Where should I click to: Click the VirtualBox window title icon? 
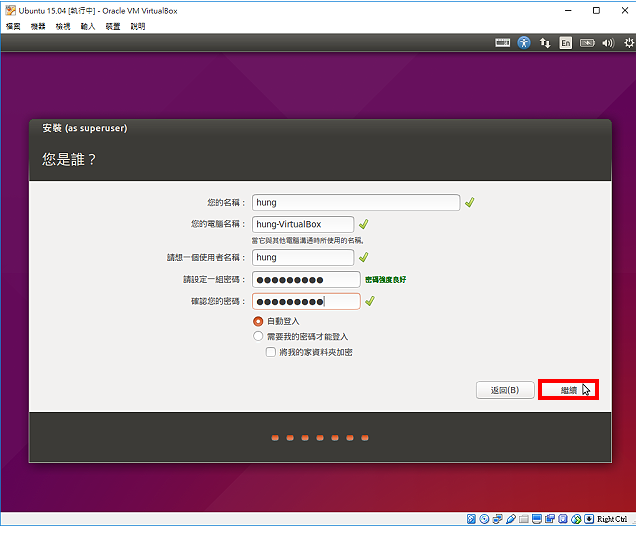[11, 11]
